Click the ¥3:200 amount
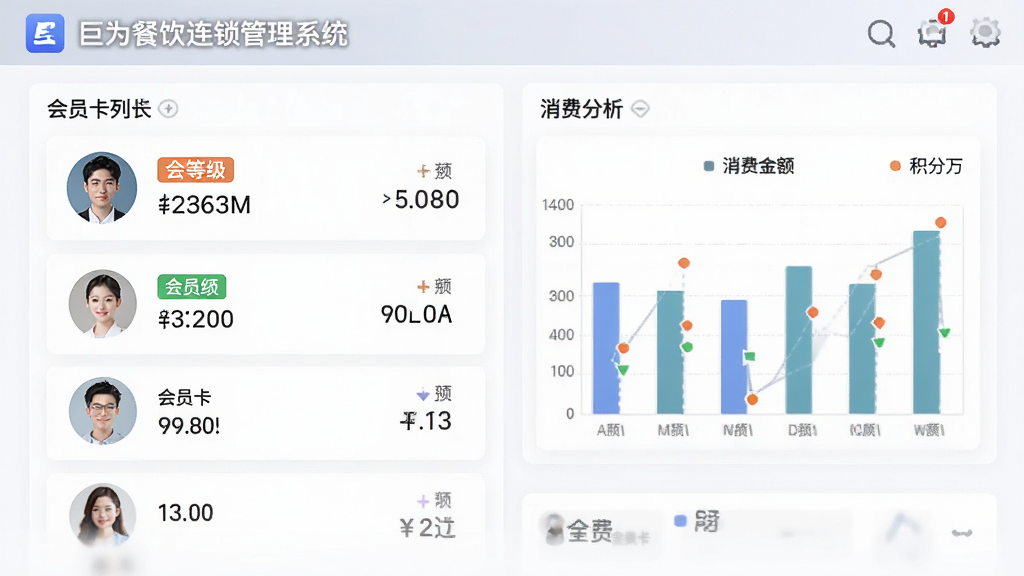Viewport: 1024px width, 576px height. [x=196, y=319]
